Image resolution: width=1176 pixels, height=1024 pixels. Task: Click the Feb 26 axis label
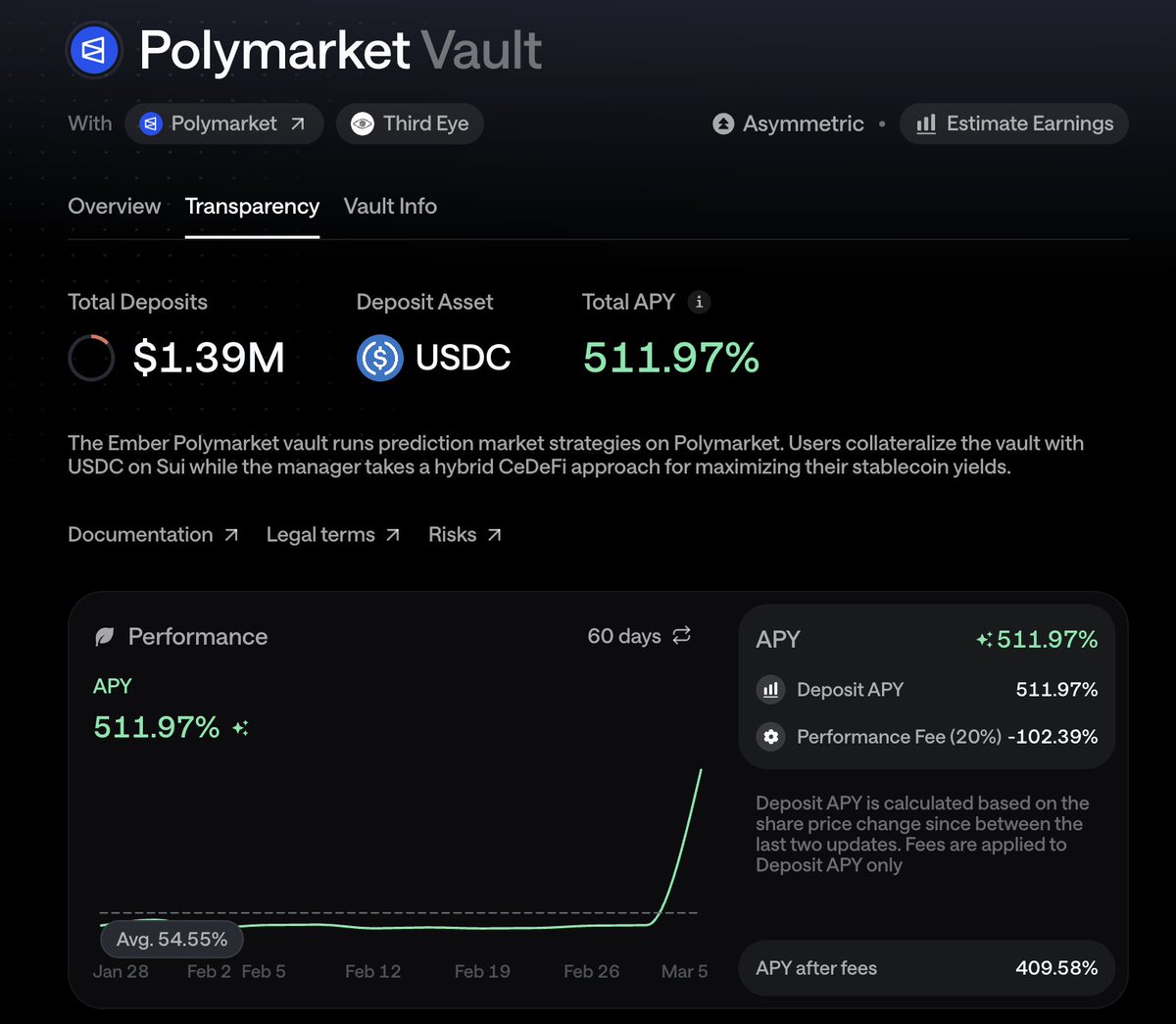pos(591,971)
